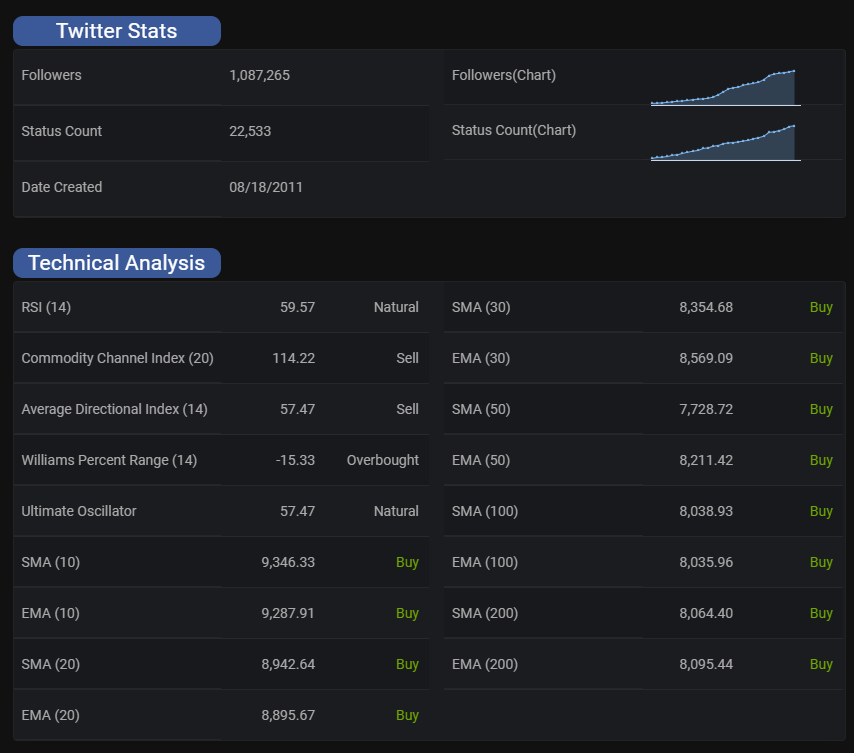Select the CCI value 114.22

pos(294,358)
